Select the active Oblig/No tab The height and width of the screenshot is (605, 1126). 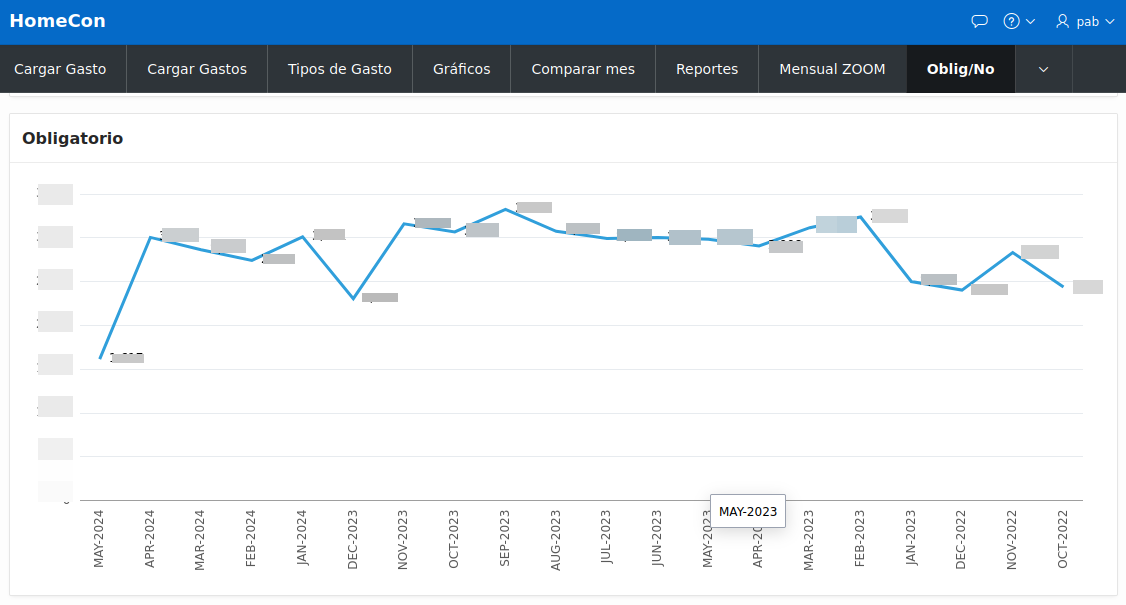pos(960,69)
